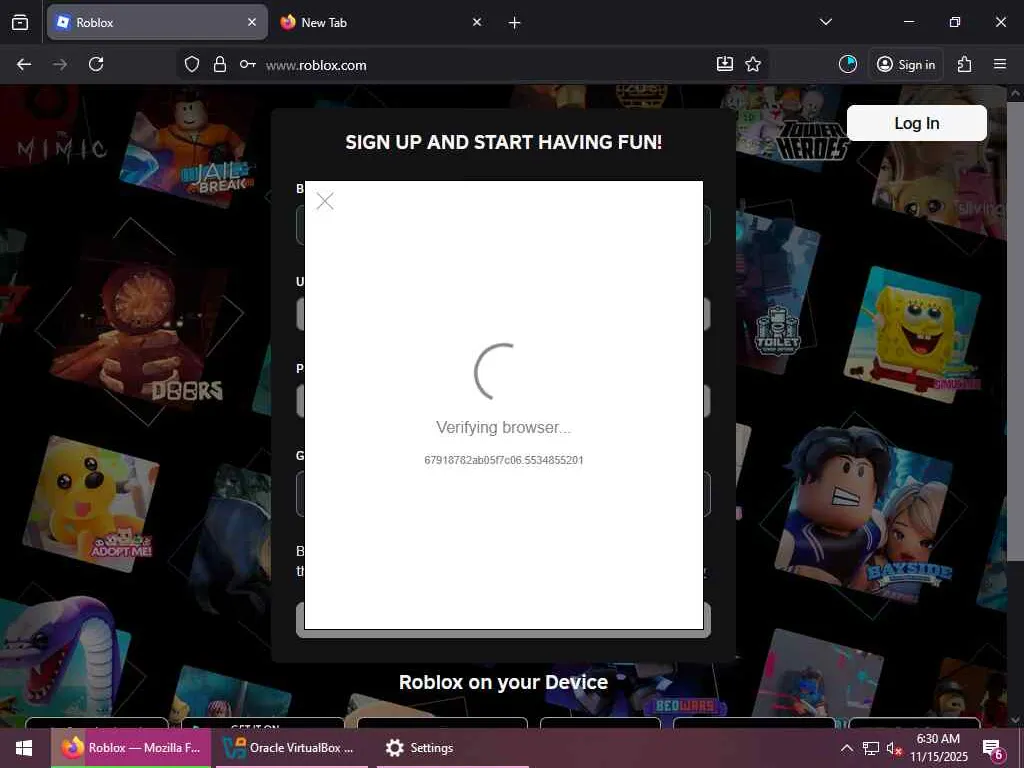
Task: Go back with the left arrow
Action: (x=24, y=64)
